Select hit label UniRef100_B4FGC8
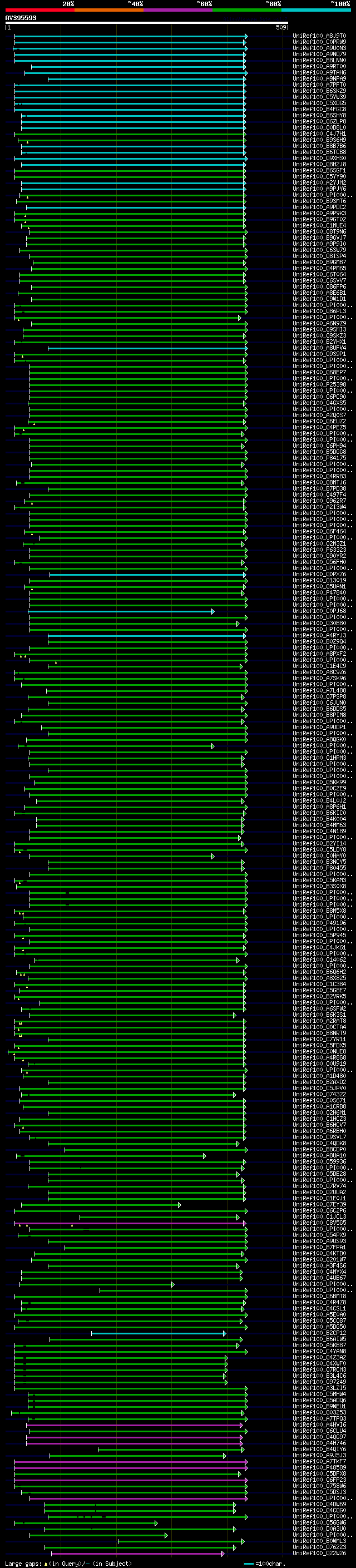The height and width of the screenshot is (1568, 356). point(319,109)
